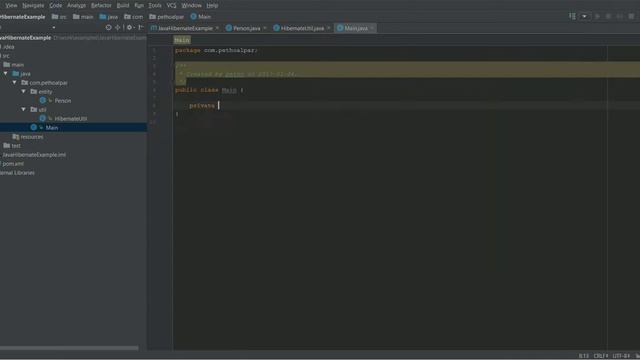This screenshot has width=640, height=360.
Task: Select the HibernateUtil class in tree
Action: [71, 119]
